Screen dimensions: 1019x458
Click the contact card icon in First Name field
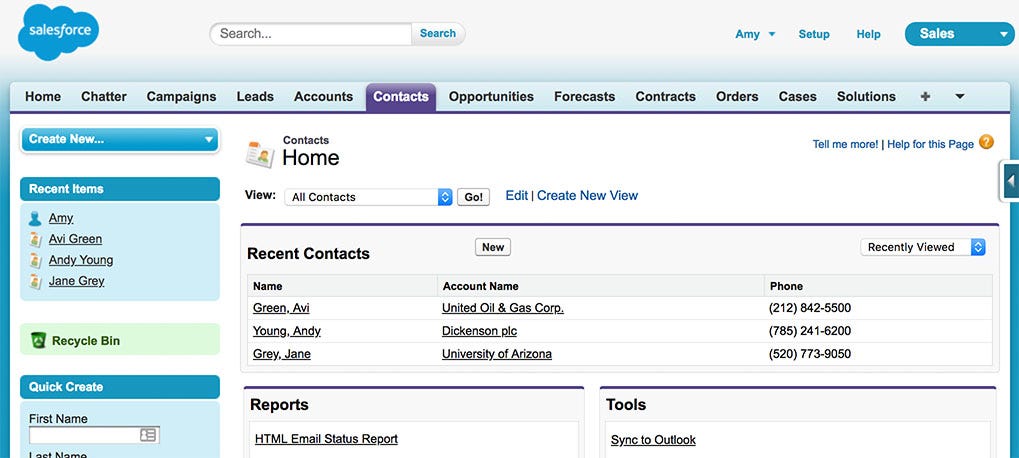point(148,435)
